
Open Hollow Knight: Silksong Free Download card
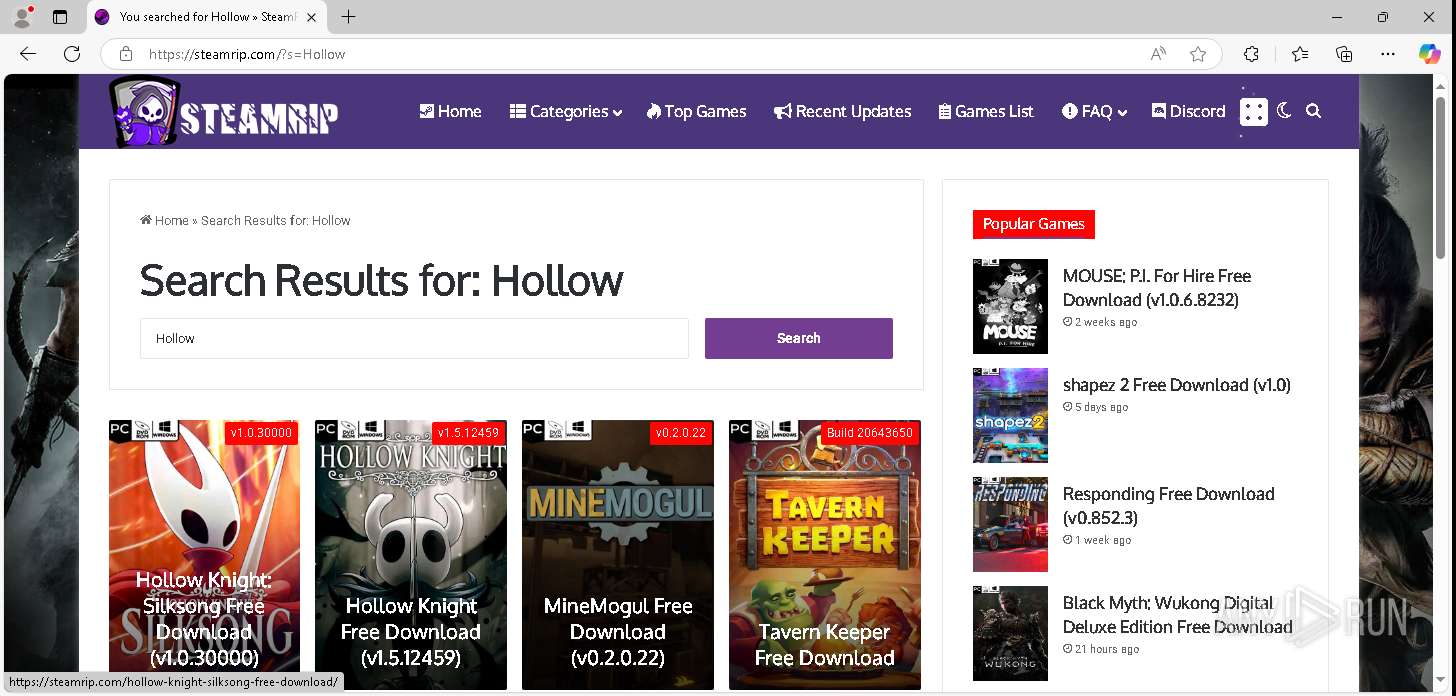[204, 555]
